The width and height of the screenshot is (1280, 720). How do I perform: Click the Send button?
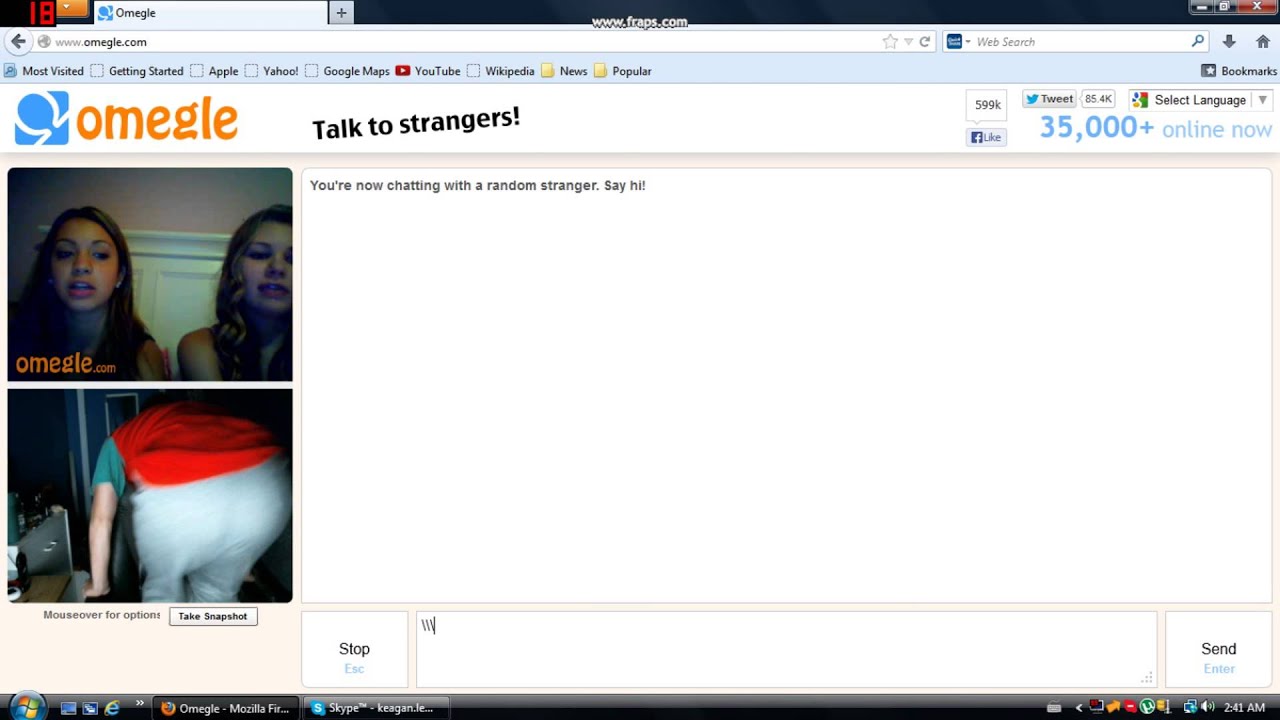(x=1218, y=650)
